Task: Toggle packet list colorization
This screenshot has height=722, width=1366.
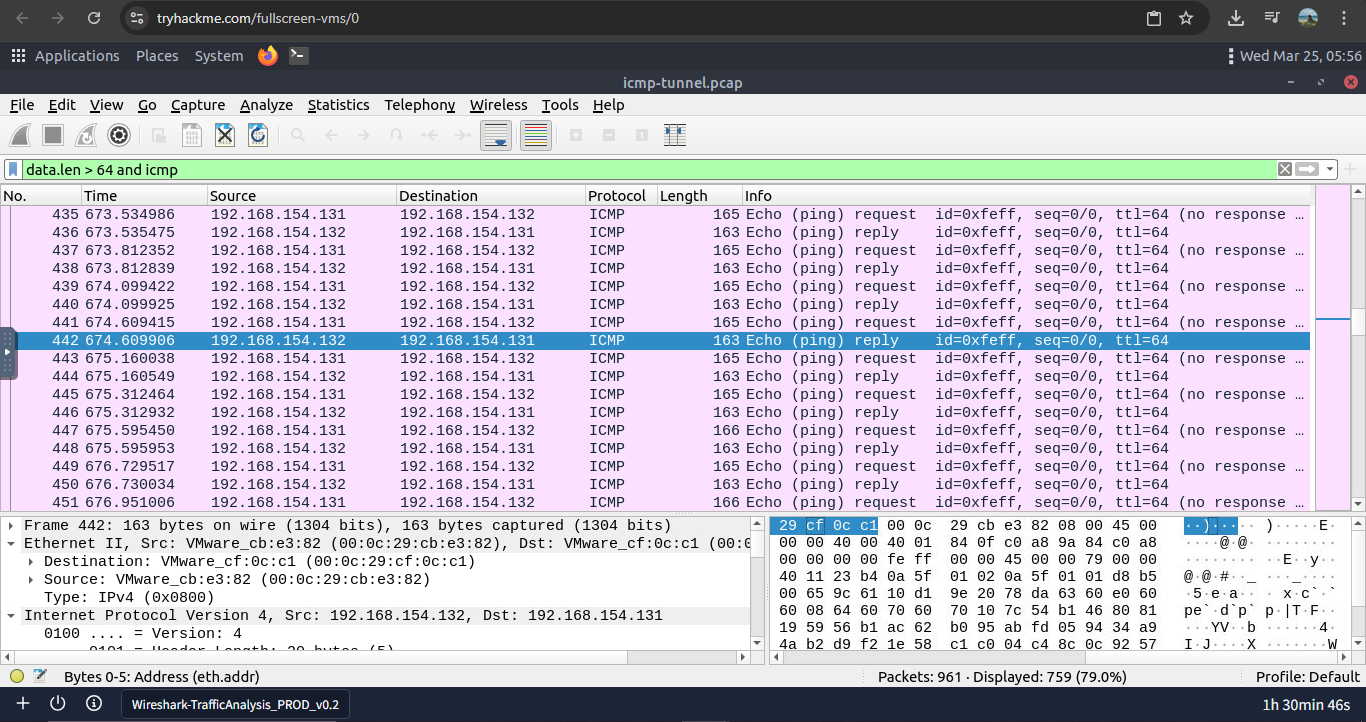Action: 536,135
